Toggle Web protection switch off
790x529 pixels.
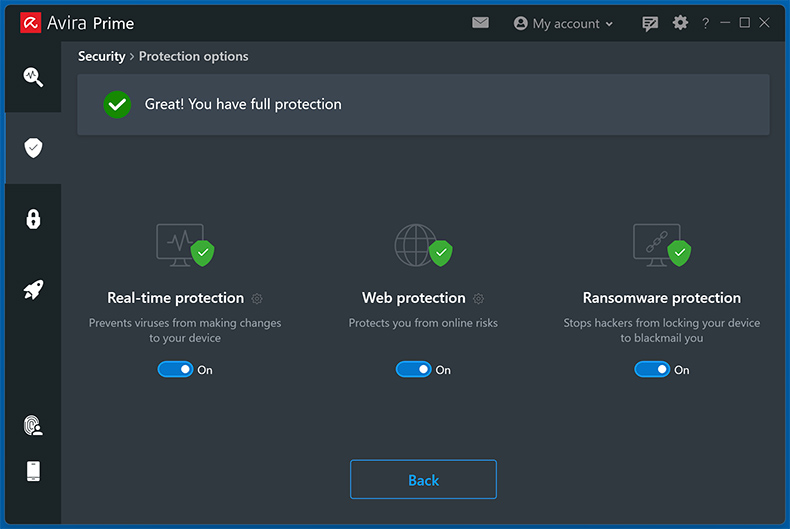pyautogui.click(x=414, y=369)
